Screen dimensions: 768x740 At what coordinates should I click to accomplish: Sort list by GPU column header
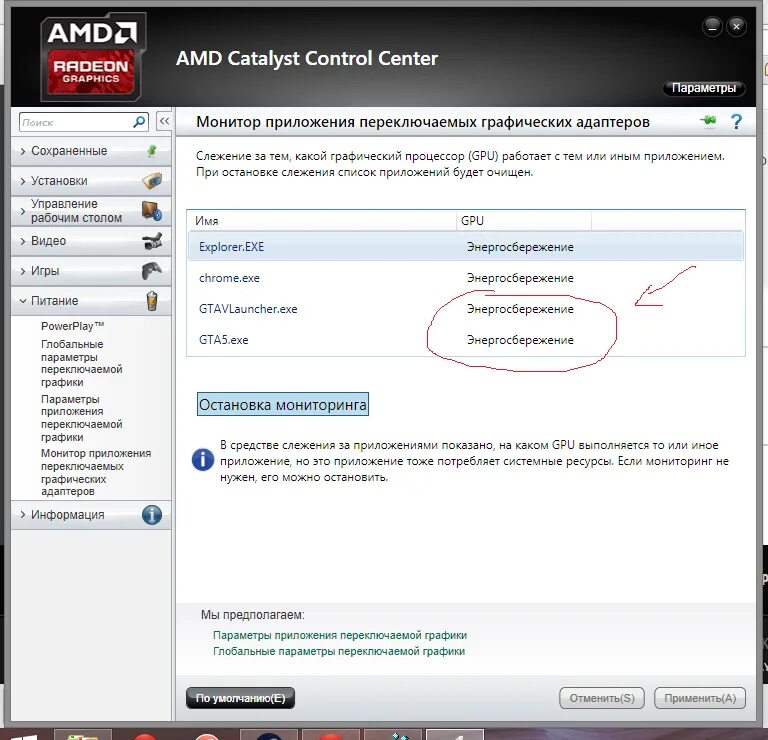(524, 221)
